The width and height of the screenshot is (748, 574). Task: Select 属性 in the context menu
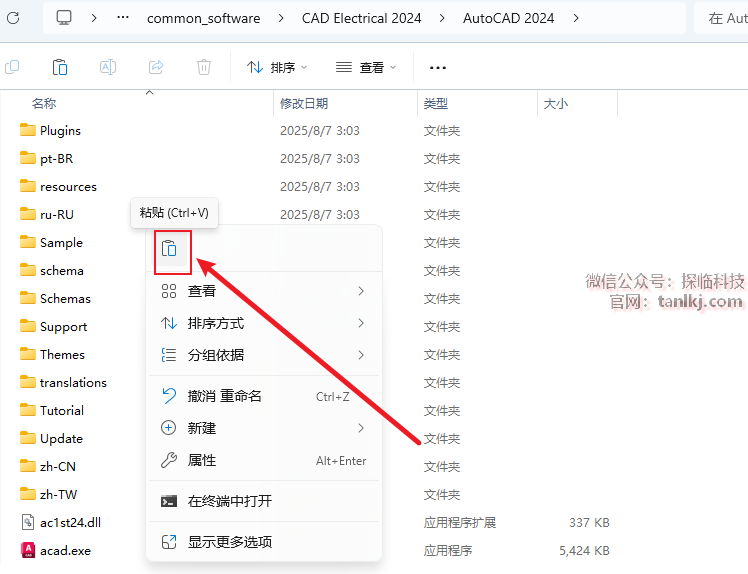click(x=202, y=460)
